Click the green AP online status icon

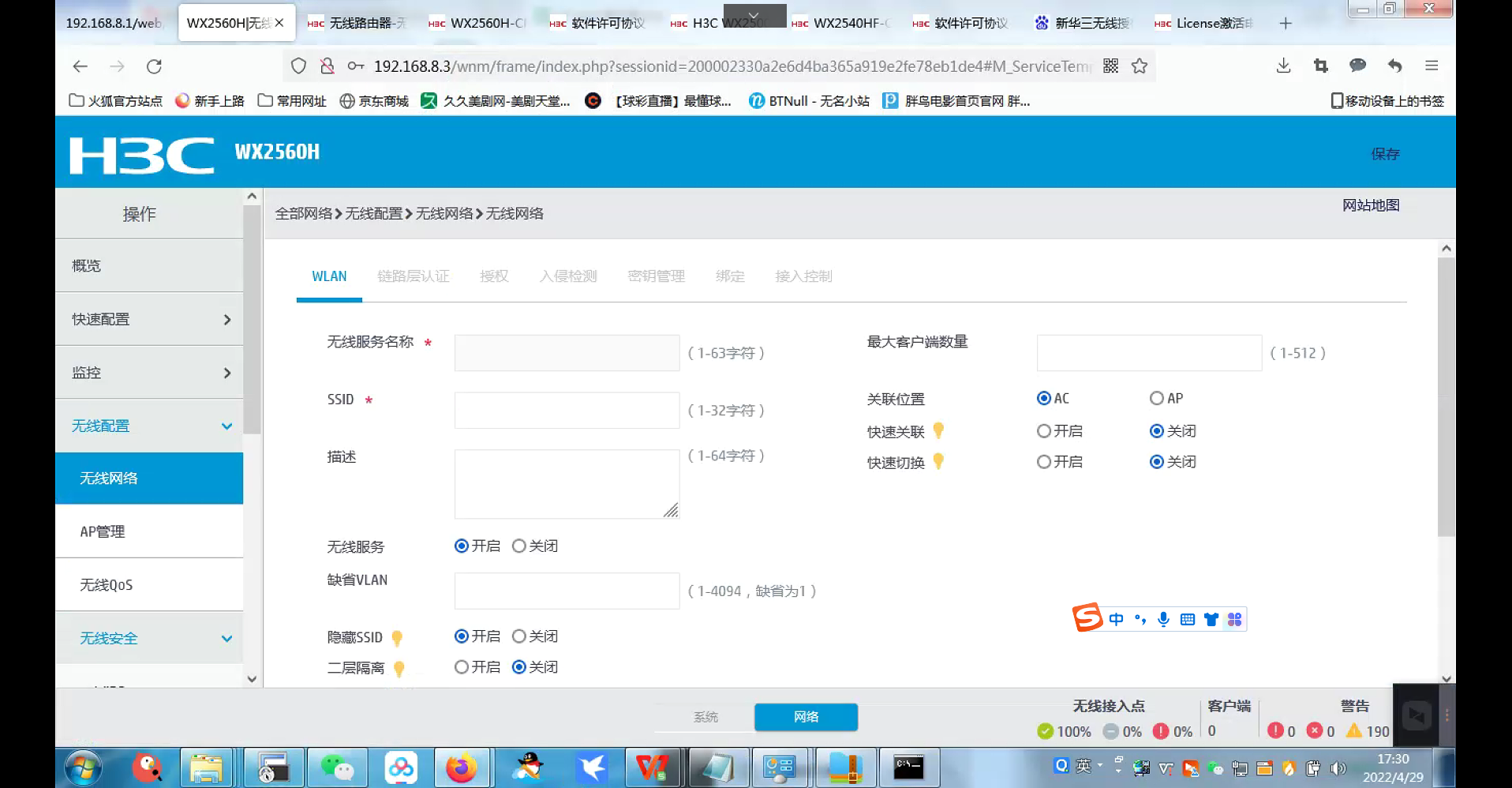pos(1046,731)
